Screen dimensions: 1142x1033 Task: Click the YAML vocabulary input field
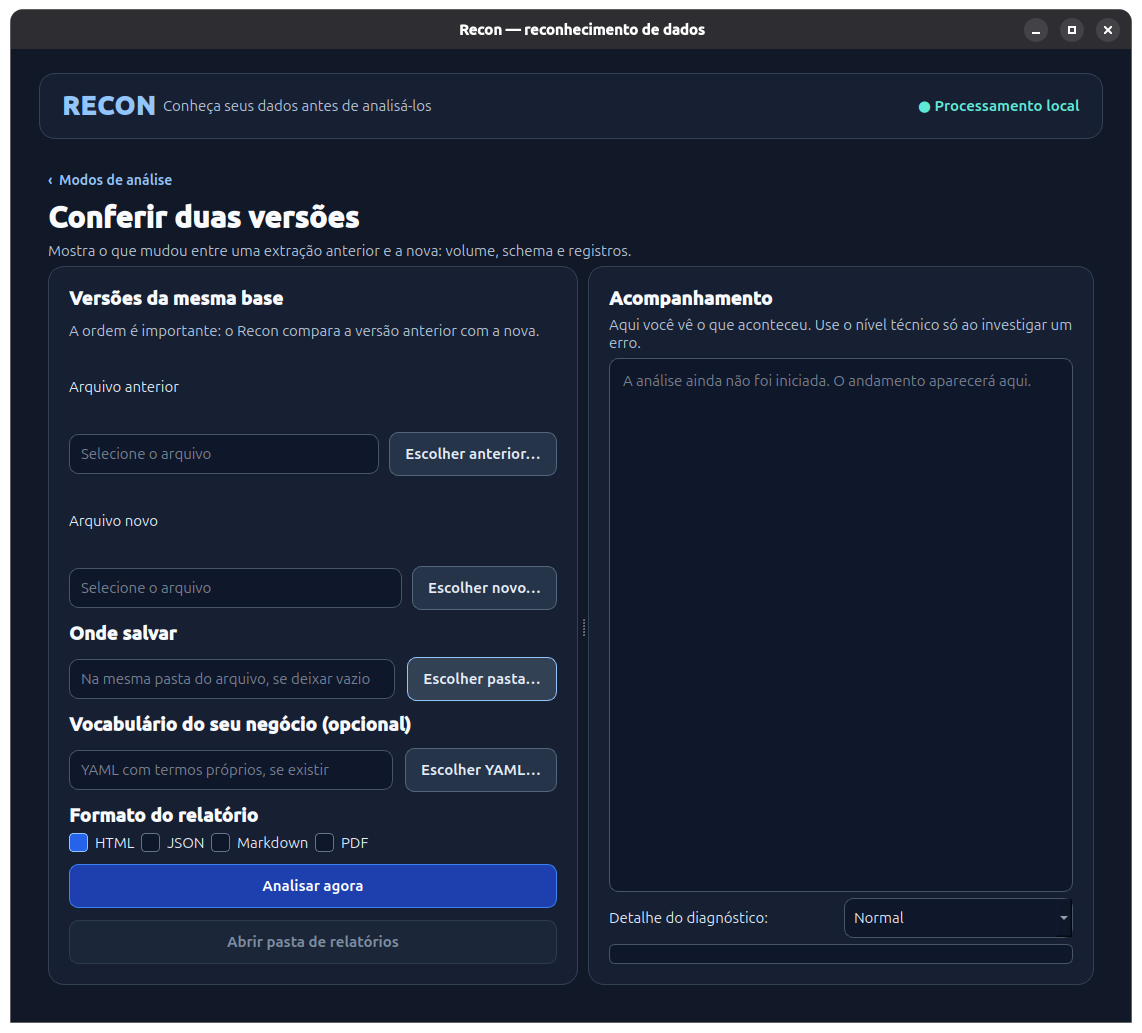tap(231, 770)
